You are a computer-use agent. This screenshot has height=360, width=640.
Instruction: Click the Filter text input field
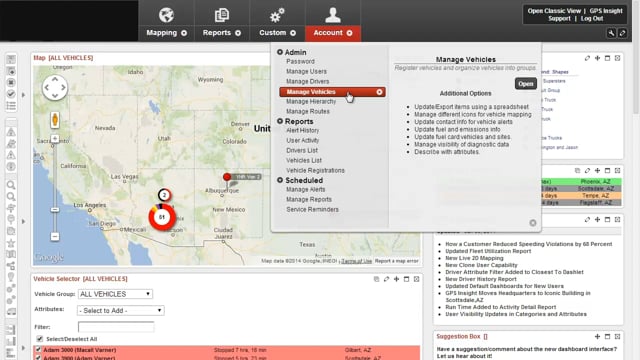tap(116, 327)
